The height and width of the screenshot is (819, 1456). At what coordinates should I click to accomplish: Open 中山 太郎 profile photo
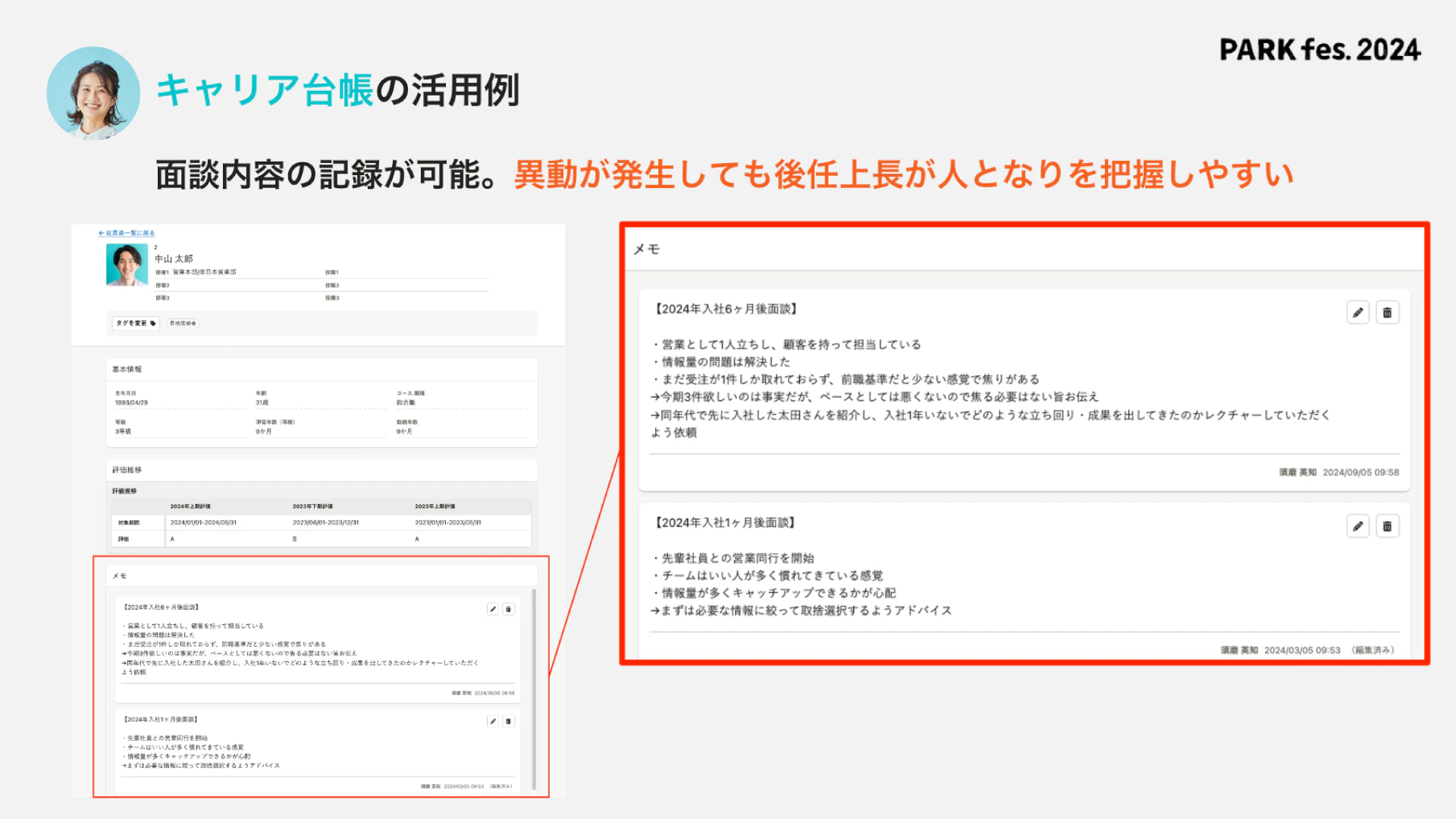127,265
